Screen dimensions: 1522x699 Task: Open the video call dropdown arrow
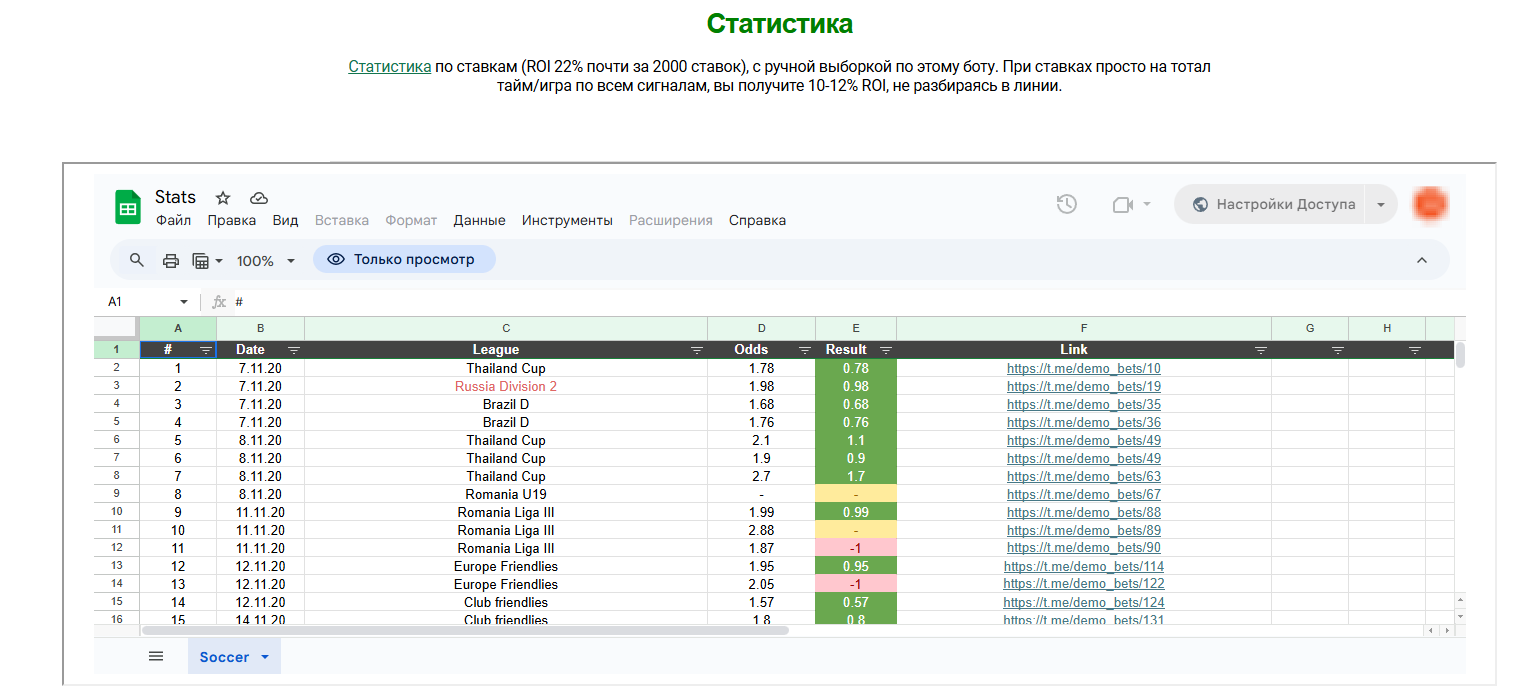1147,204
